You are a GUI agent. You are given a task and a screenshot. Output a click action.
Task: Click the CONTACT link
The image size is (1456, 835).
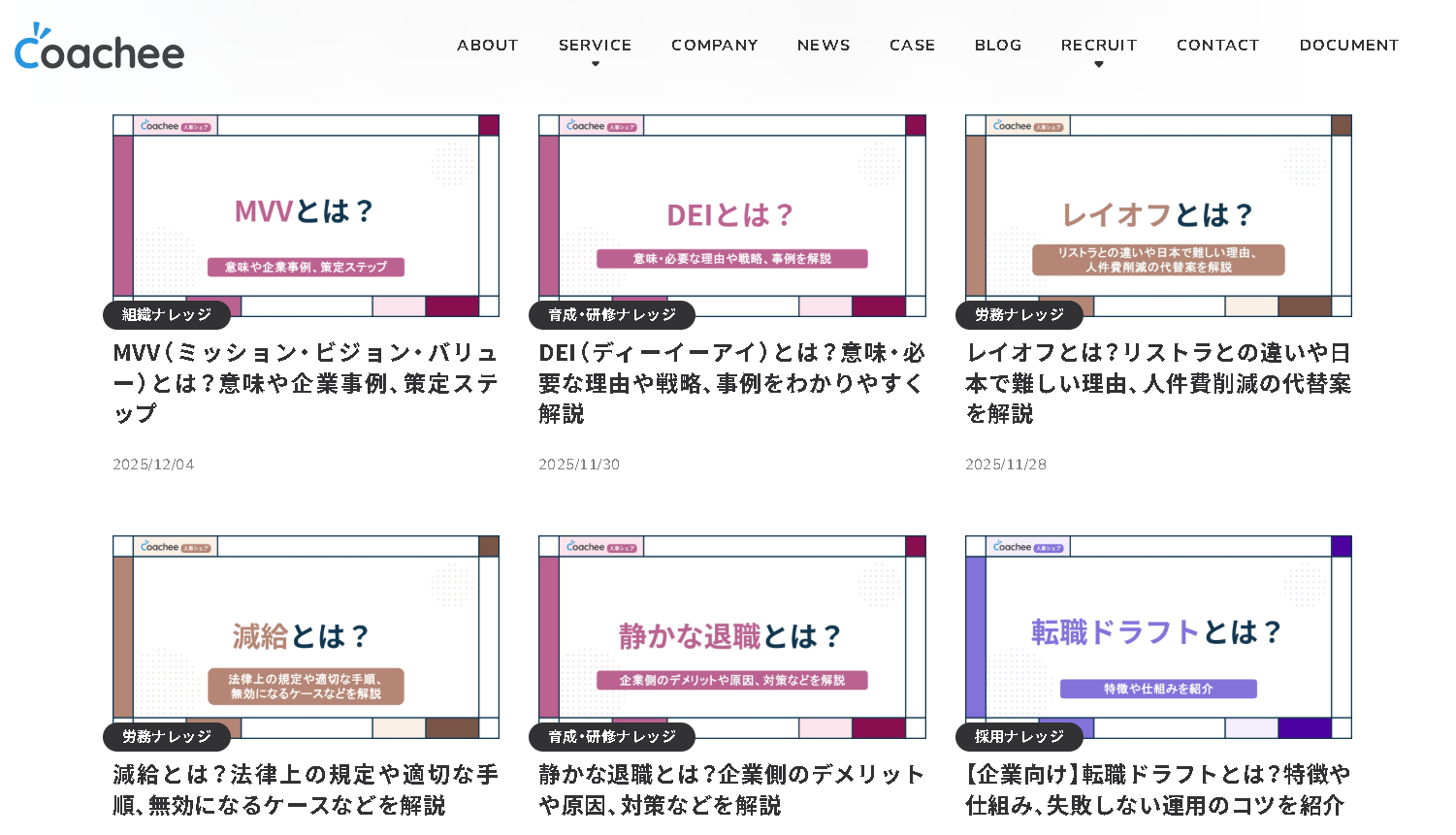[x=1217, y=45]
